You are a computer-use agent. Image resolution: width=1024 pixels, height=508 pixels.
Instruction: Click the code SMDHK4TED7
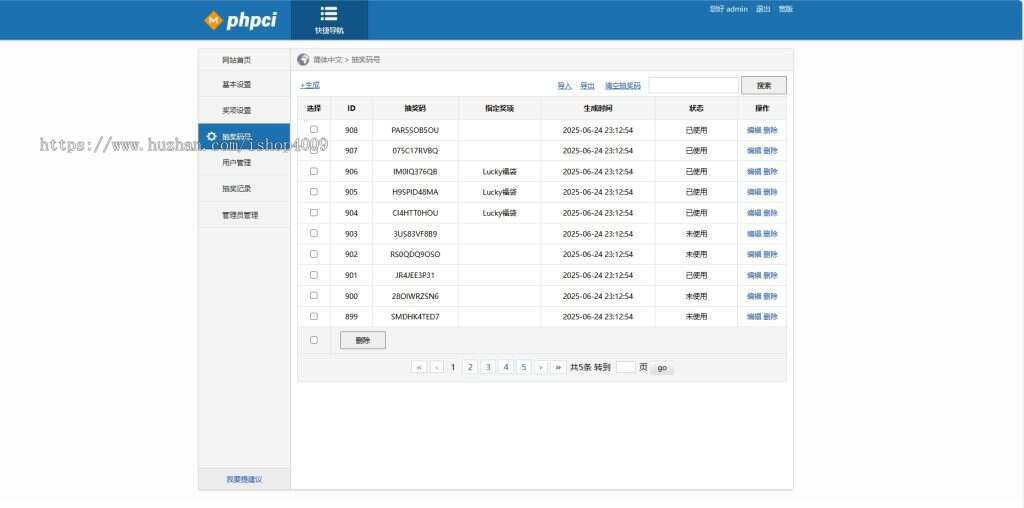[x=415, y=317]
